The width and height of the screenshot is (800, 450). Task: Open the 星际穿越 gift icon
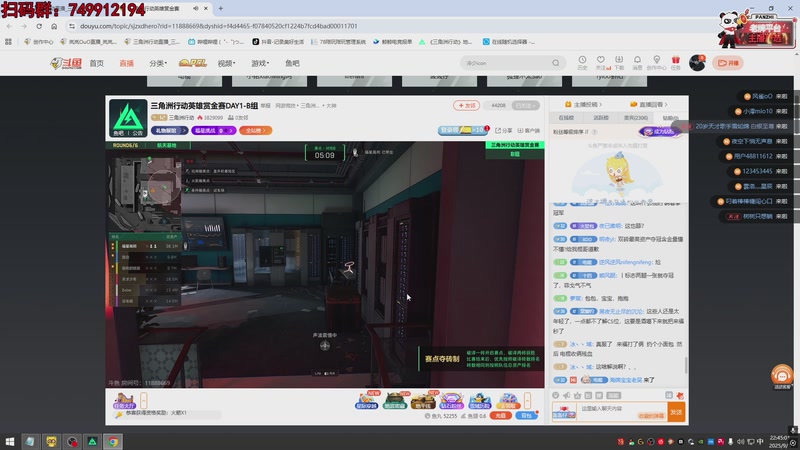pyautogui.click(x=367, y=401)
